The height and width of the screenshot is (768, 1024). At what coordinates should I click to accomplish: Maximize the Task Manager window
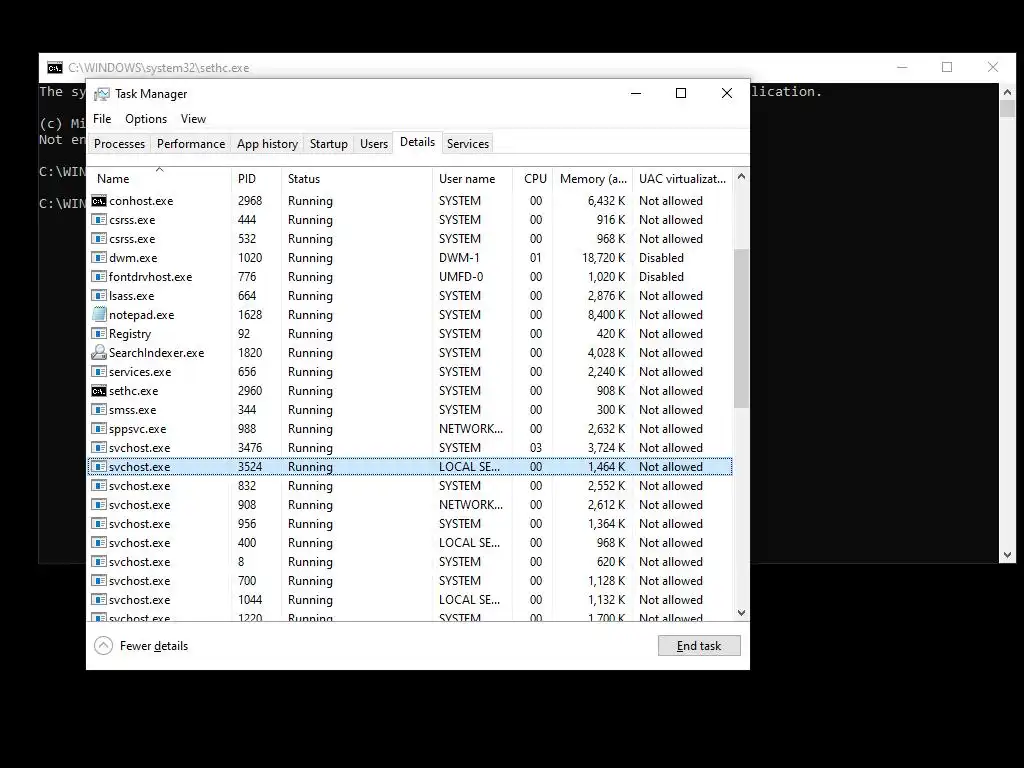pyautogui.click(x=680, y=93)
